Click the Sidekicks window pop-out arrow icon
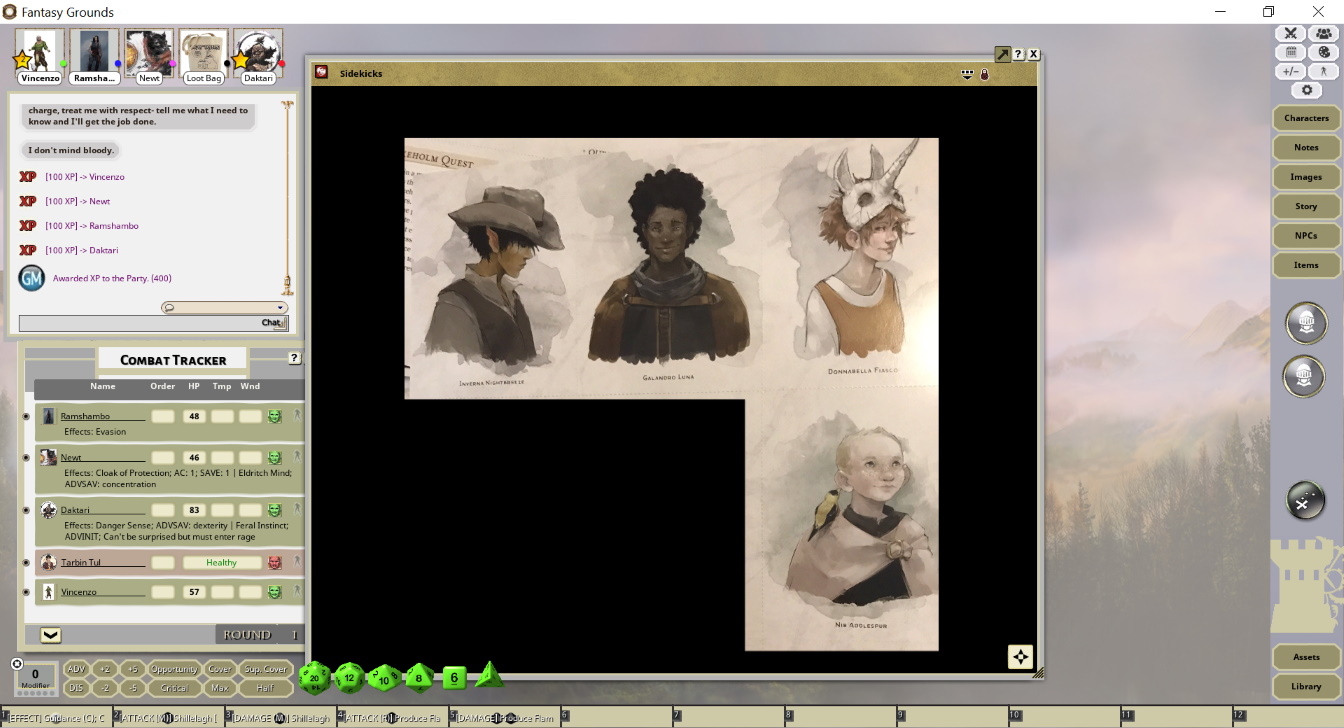Viewport: 1344px width, 728px height. (1002, 54)
